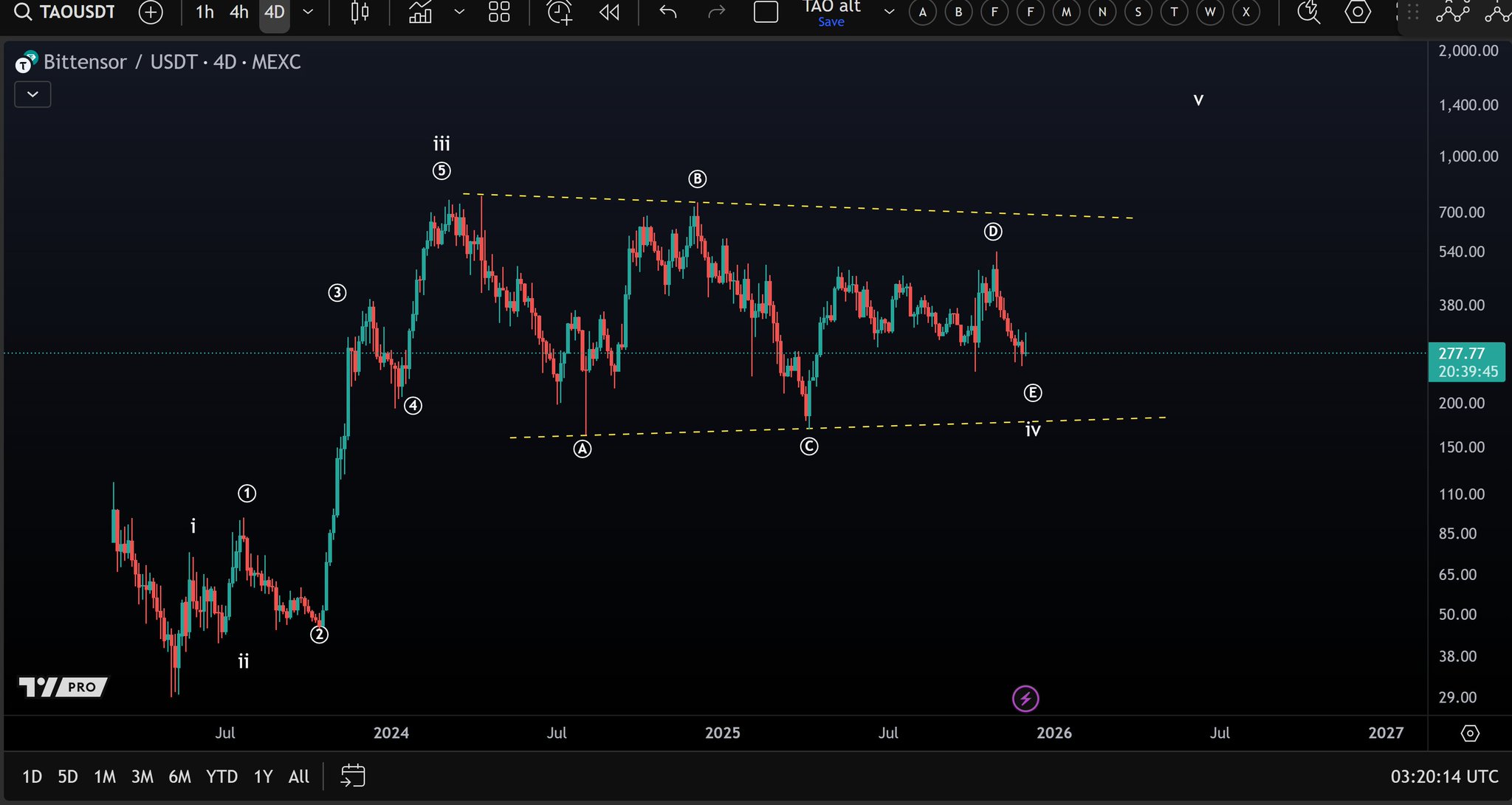Viewport: 1512px width, 805px height.
Task: Open go to date calendar
Action: click(x=353, y=776)
